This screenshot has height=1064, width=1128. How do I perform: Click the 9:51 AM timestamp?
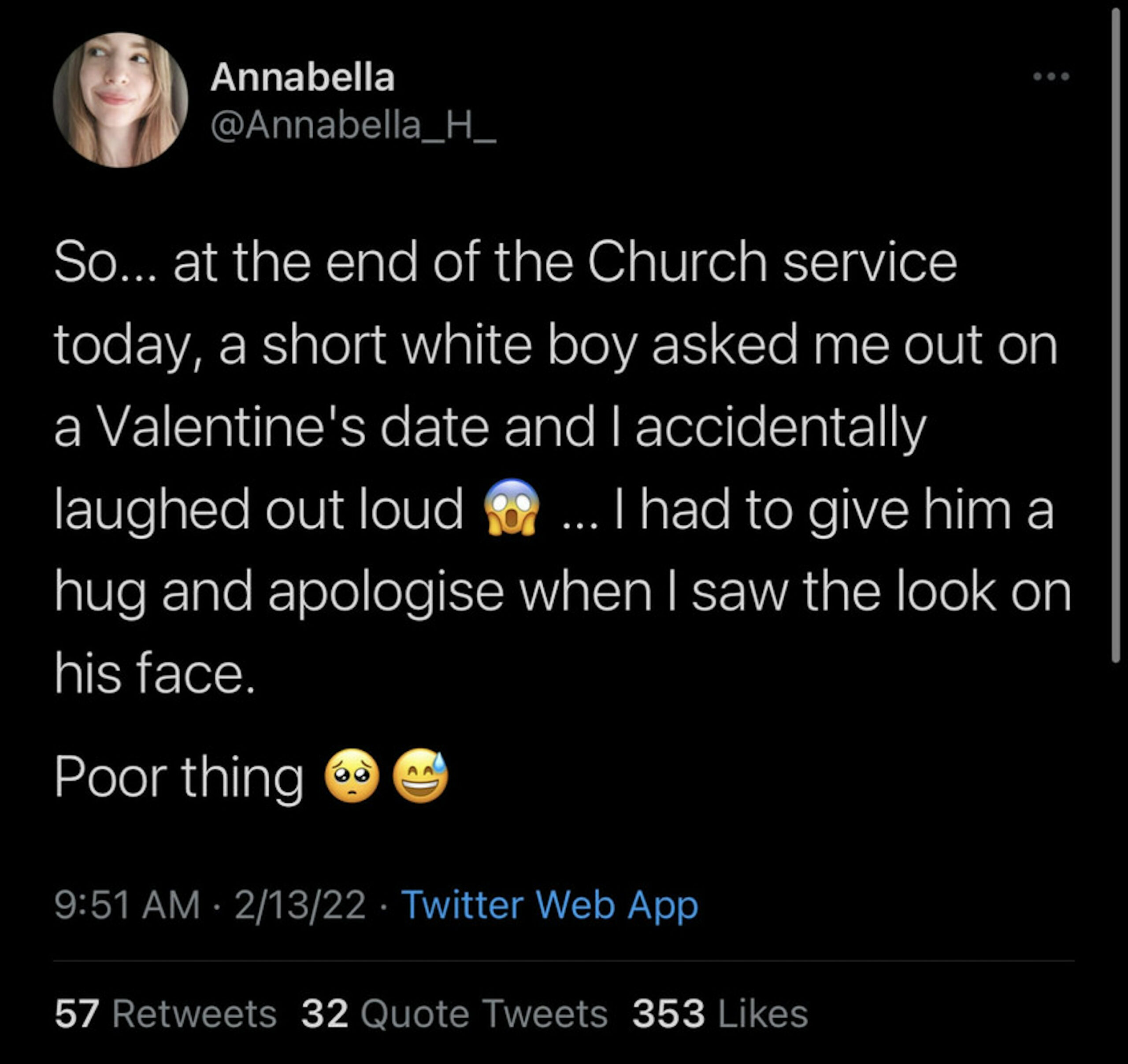127,905
